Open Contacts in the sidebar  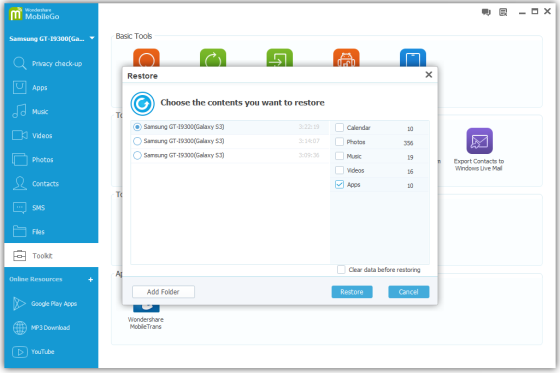51,183
